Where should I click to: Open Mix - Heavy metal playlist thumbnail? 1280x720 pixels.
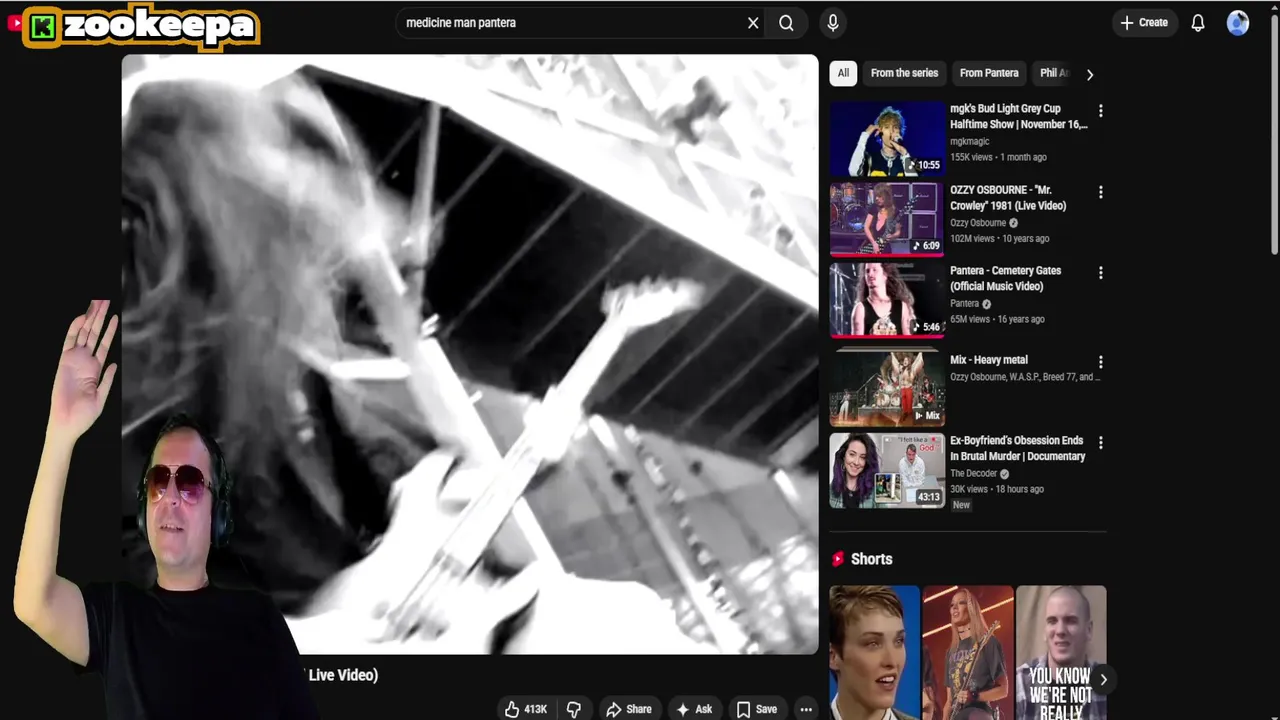[x=887, y=388]
